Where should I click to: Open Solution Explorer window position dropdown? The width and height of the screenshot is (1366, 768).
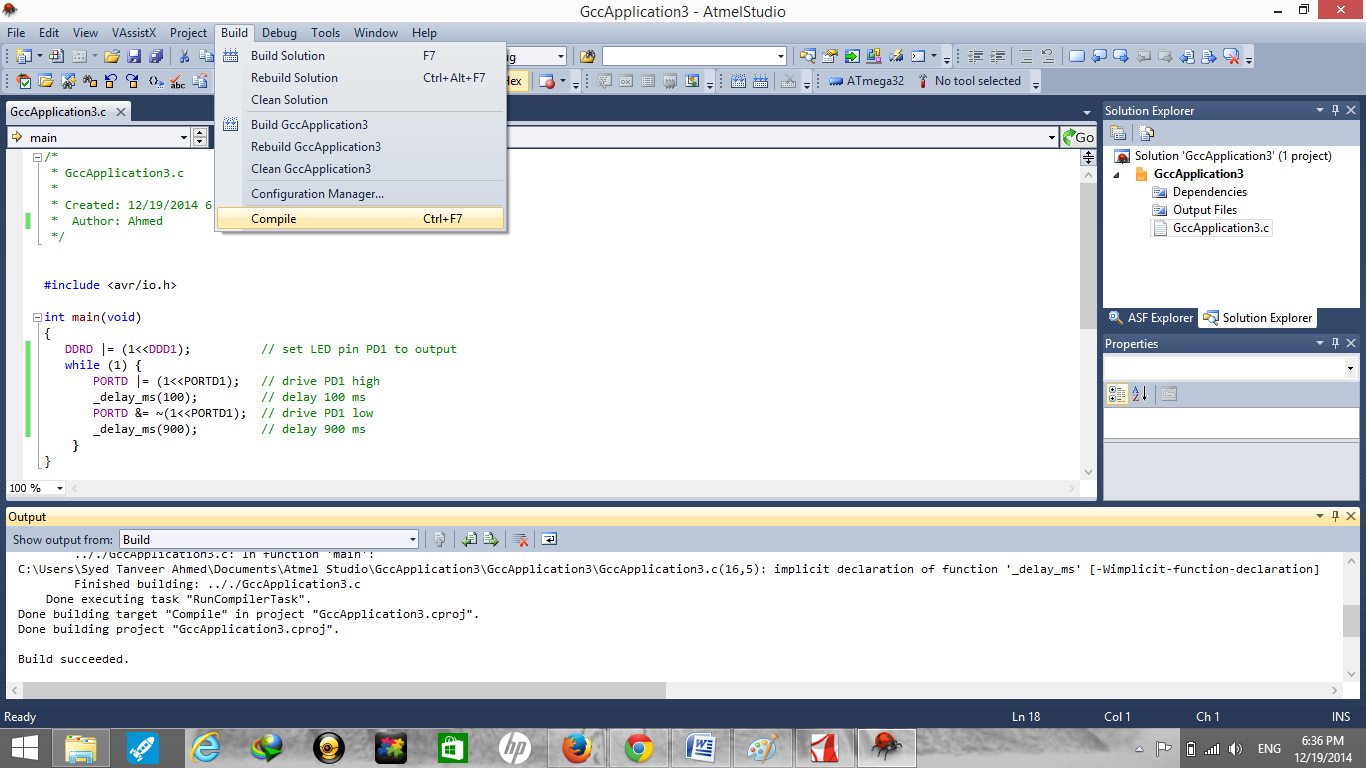pyautogui.click(x=1320, y=111)
